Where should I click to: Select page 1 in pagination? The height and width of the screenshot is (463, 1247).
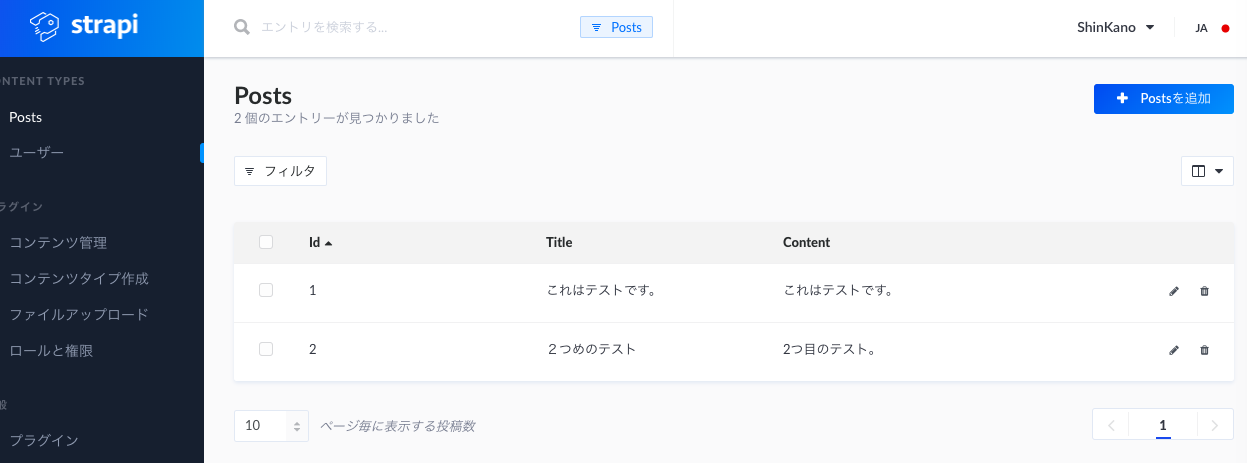point(1163,425)
